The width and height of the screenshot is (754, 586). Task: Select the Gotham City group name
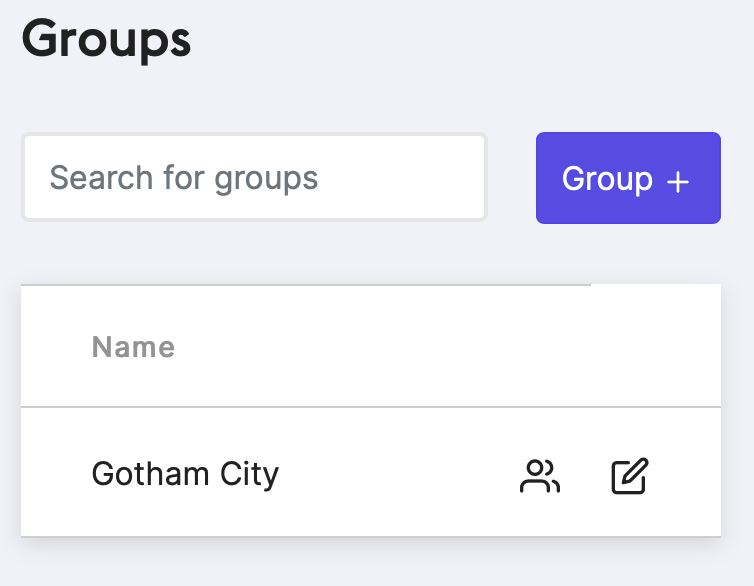point(185,474)
